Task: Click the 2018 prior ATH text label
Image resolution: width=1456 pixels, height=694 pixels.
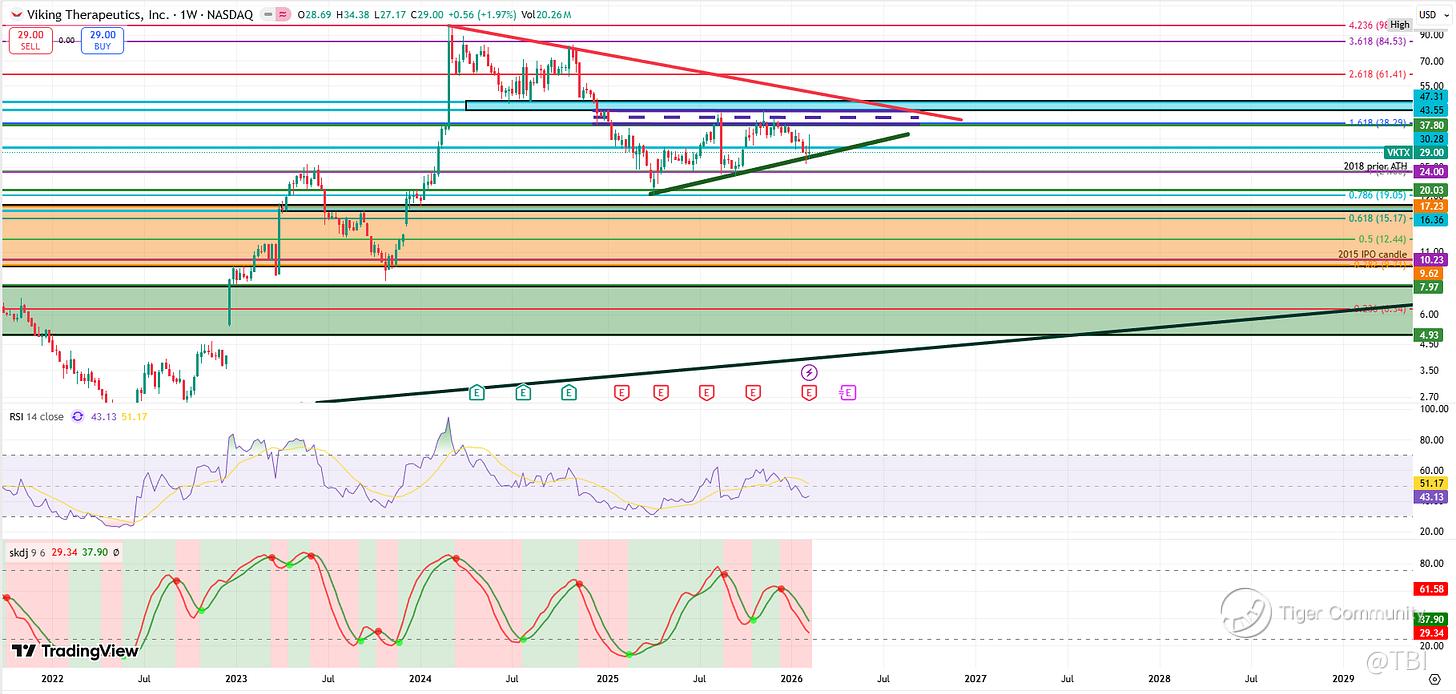Action: [1375, 166]
